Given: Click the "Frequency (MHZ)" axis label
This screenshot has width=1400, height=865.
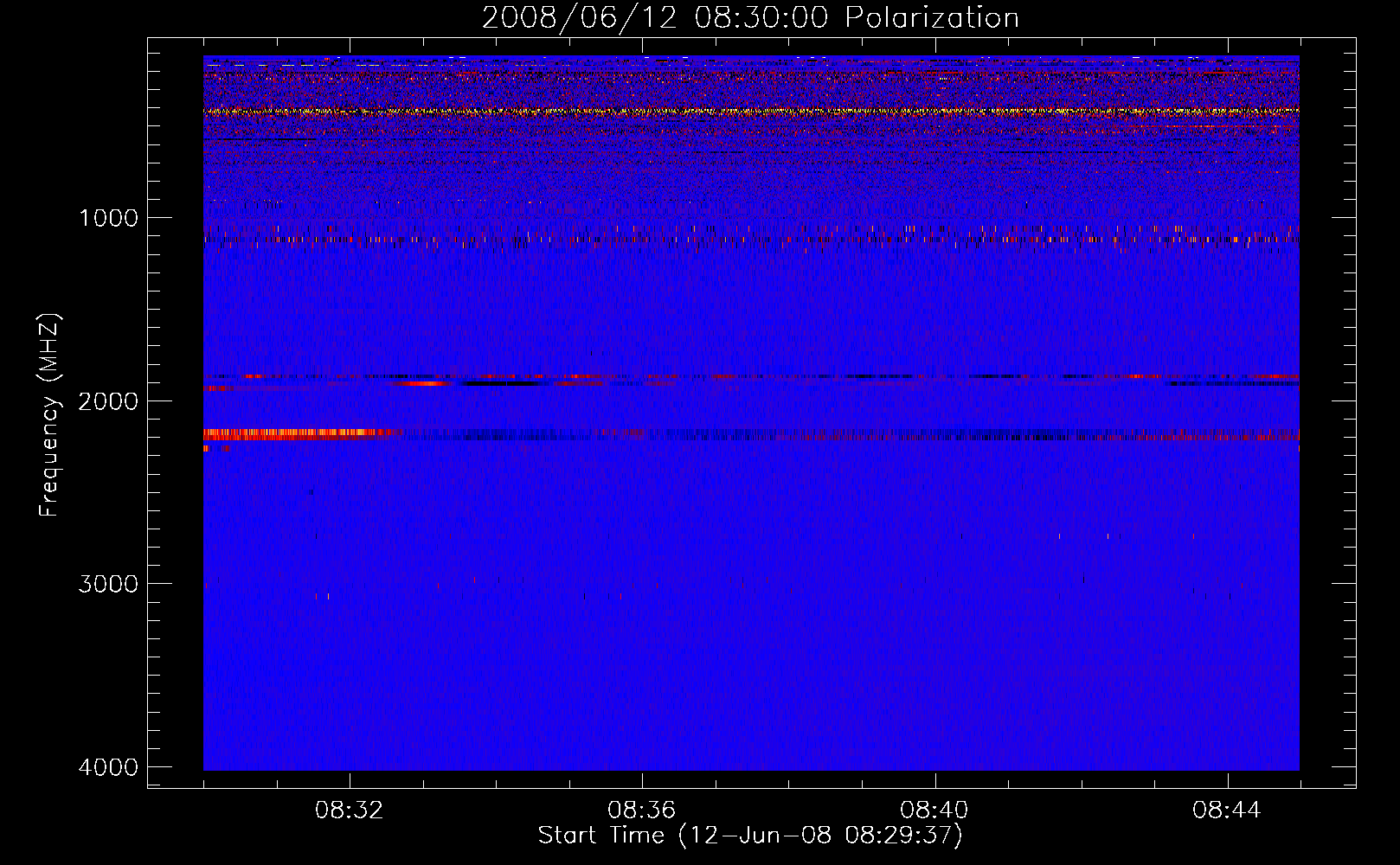Looking at the screenshot, I should tap(49, 415).
